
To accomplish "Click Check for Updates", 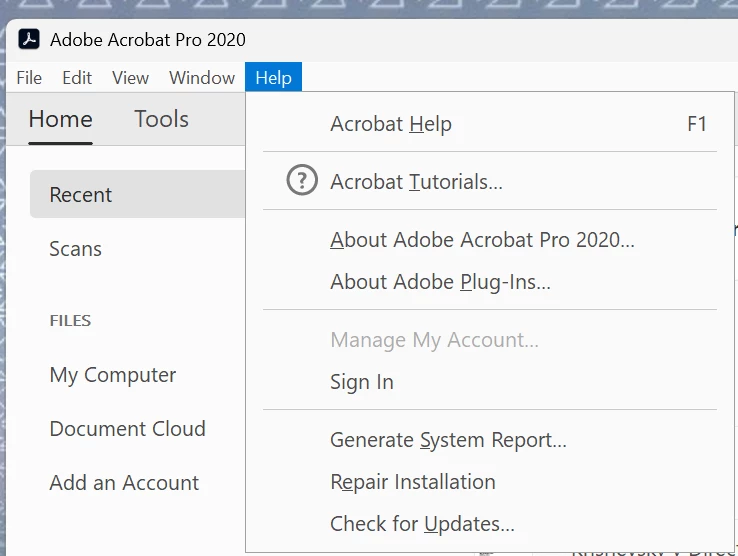I will [x=422, y=524].
